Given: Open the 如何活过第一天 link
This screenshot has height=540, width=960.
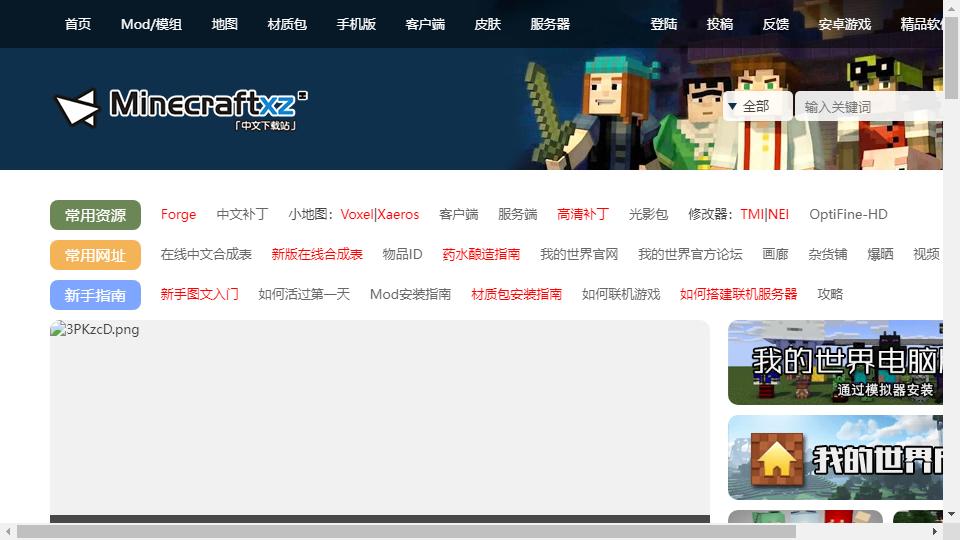Looking at the screenshot, I should click(304, 294).
